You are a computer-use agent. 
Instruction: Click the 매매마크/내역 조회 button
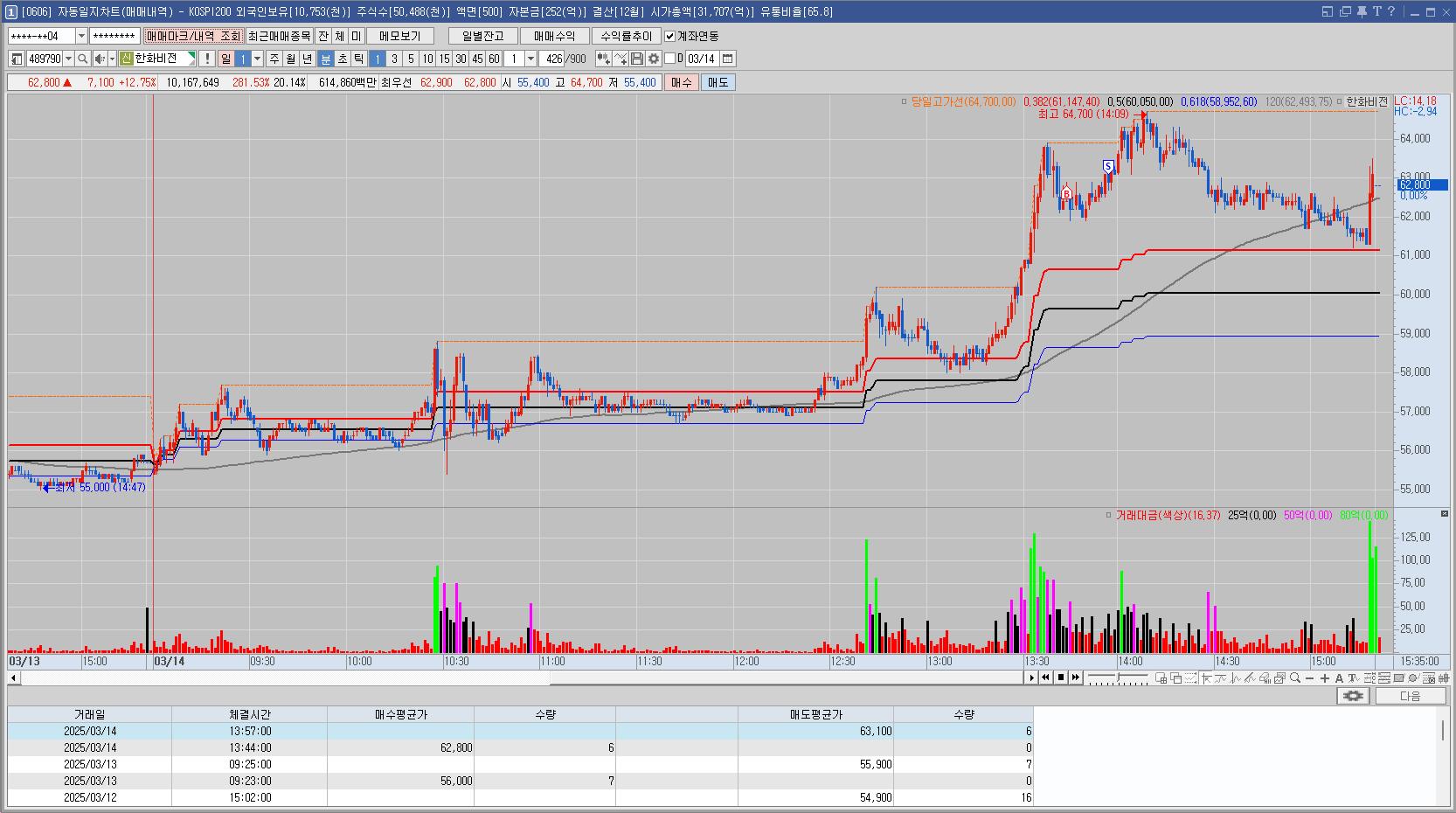193,36
